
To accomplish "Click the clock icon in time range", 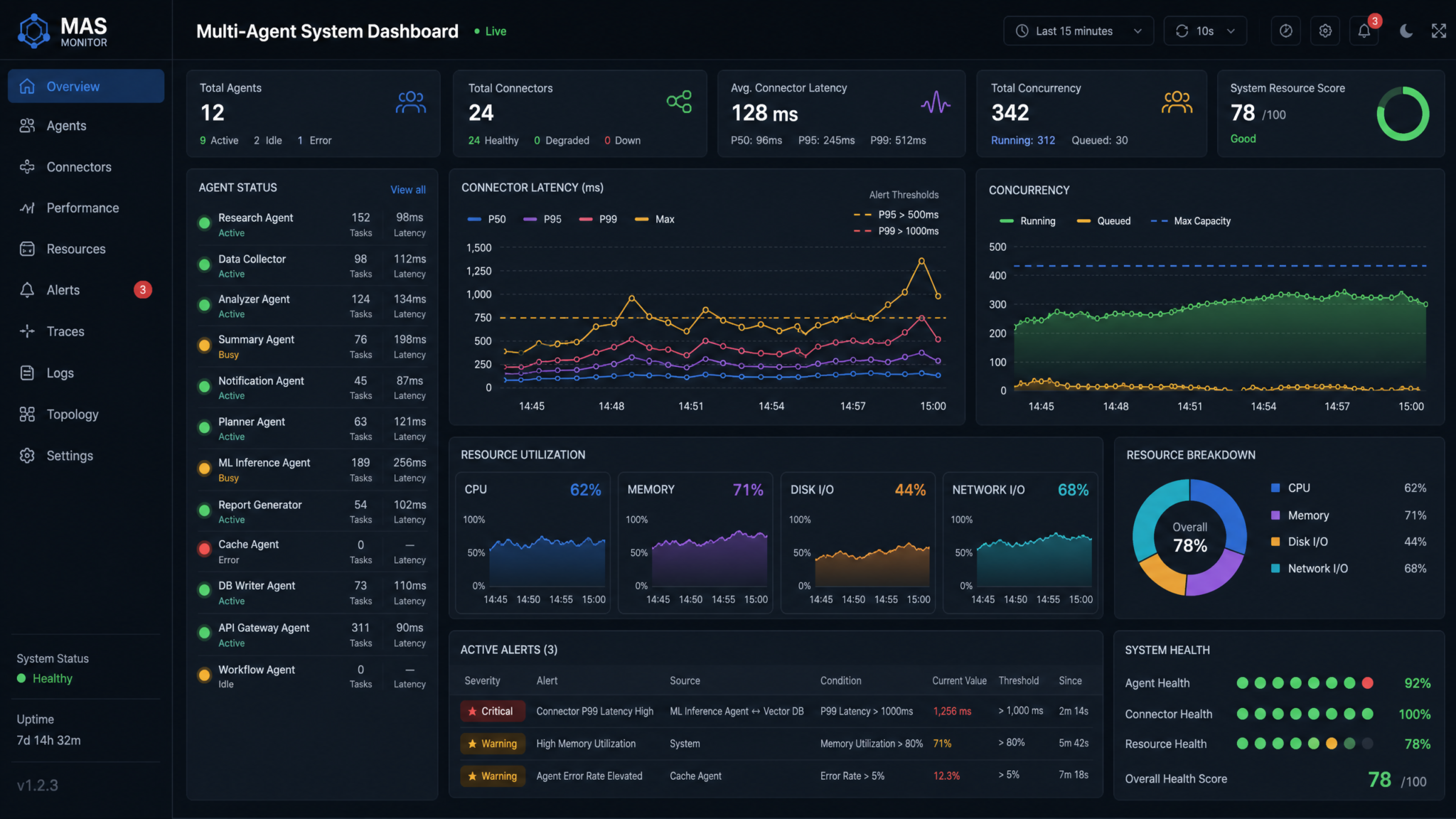I will tap(1022, 31).
